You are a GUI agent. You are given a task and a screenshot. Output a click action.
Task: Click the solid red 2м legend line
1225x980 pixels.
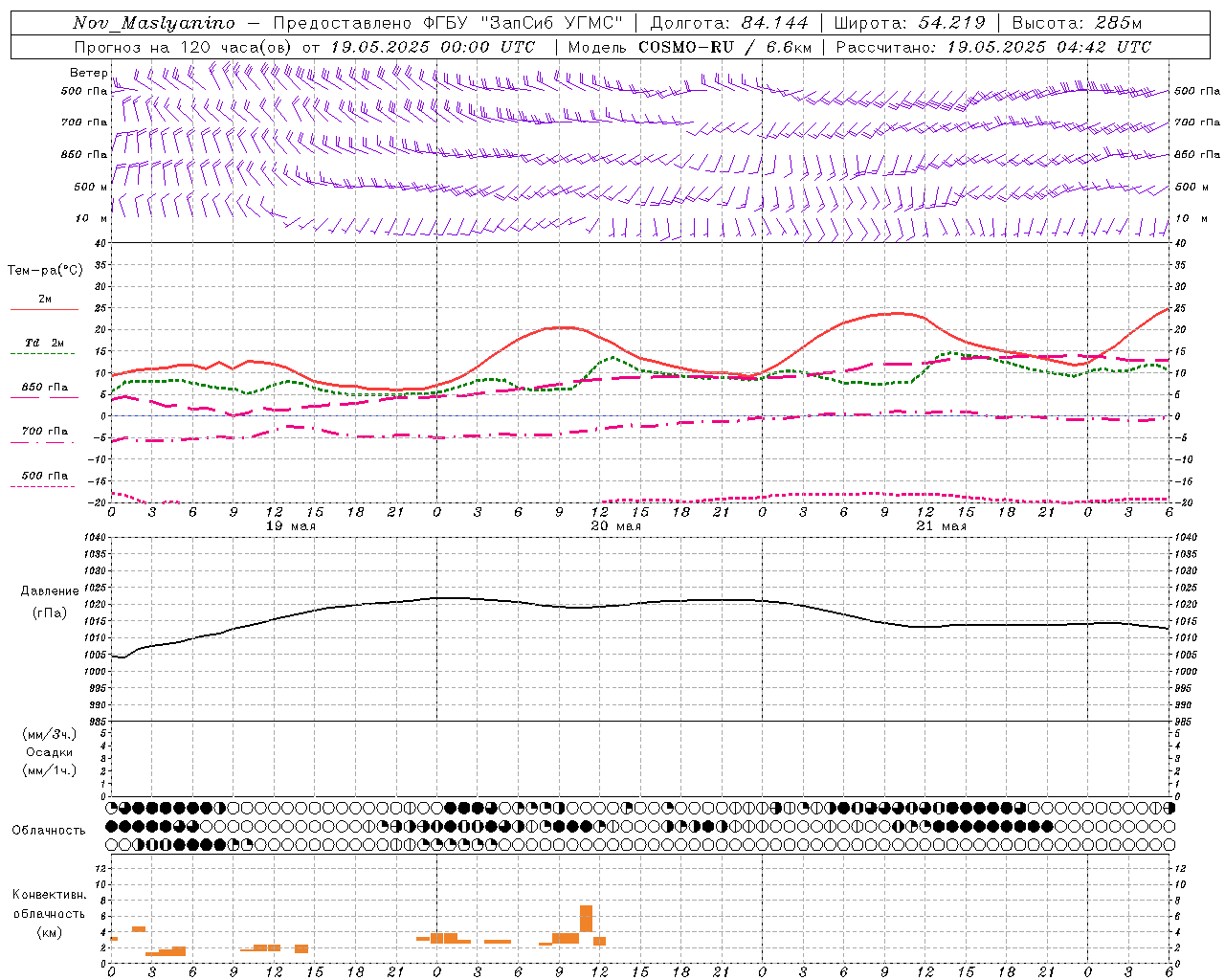[44, 309]
